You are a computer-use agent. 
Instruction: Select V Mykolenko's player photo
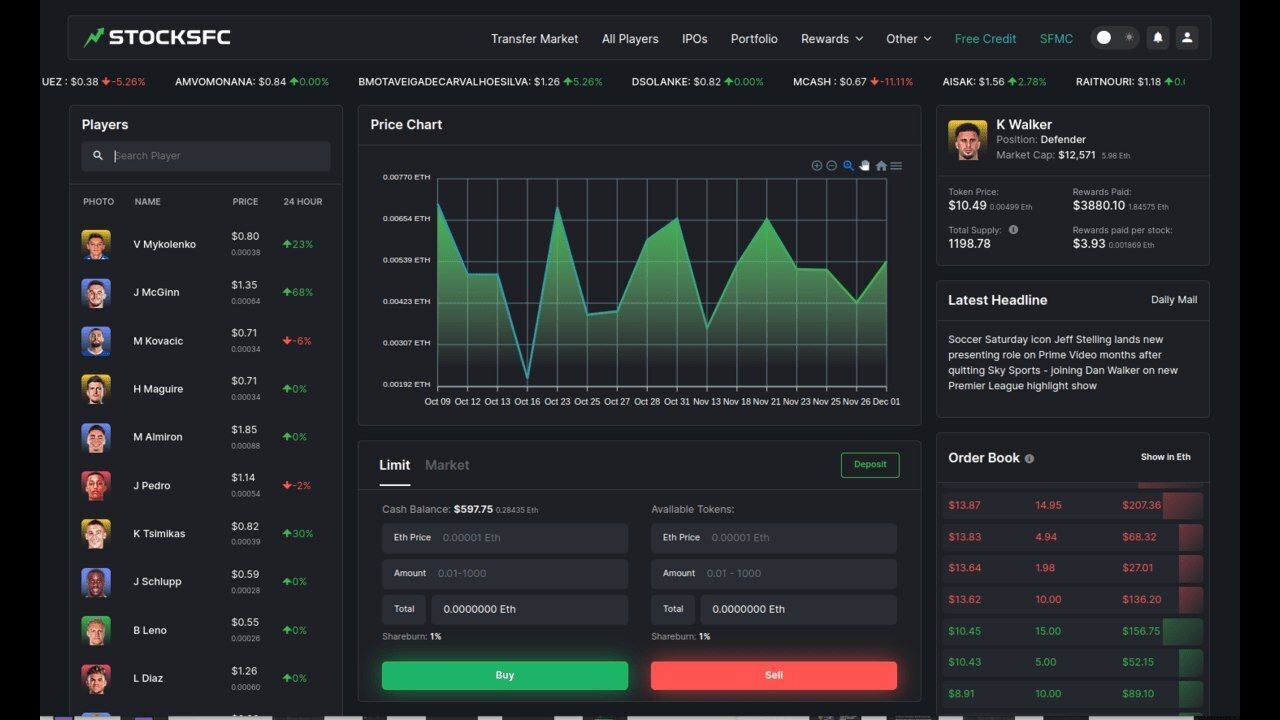pyautogui.click(x=96, y=245)
